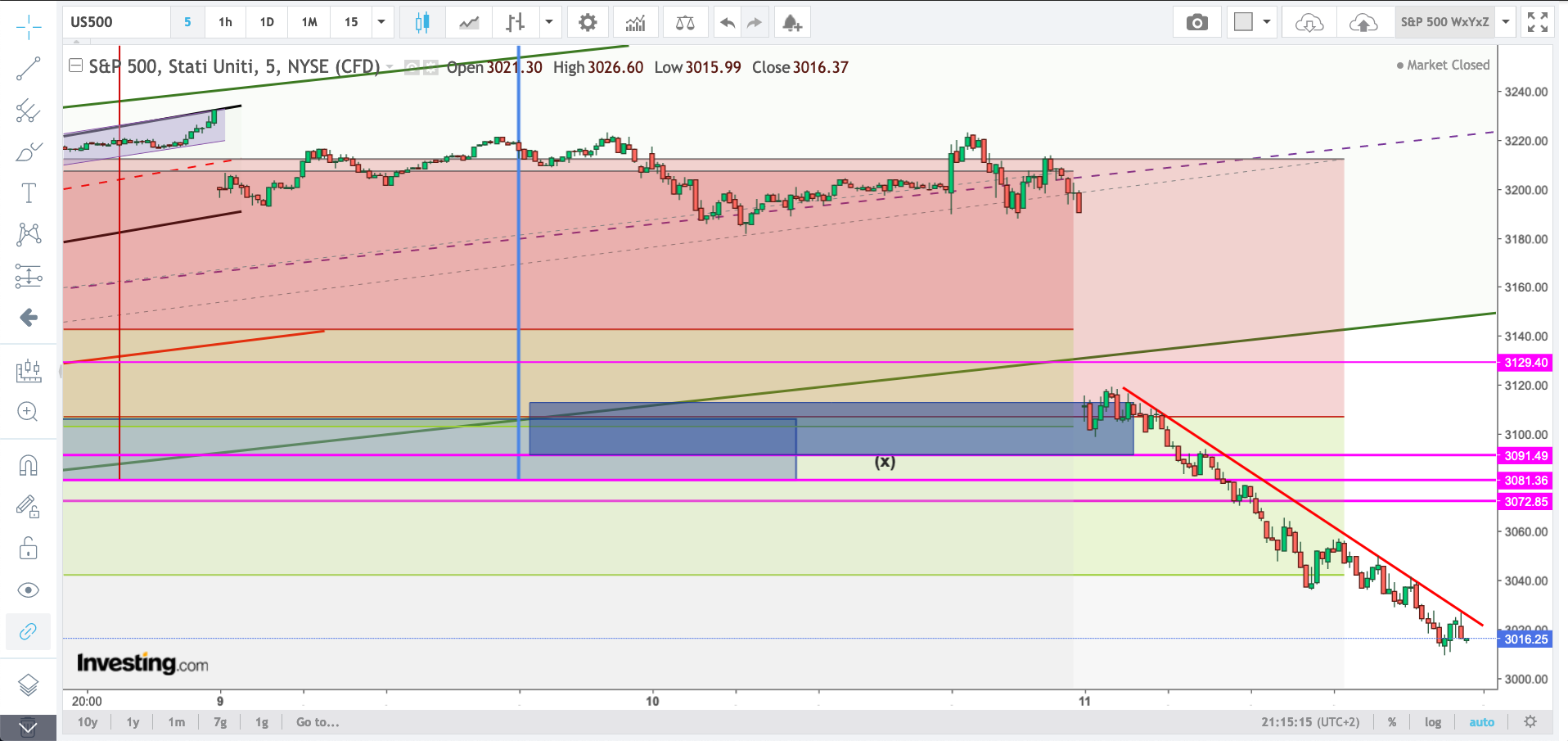
Task: Open the timeframe interval dropdown
Action: (x=381, y=22)
